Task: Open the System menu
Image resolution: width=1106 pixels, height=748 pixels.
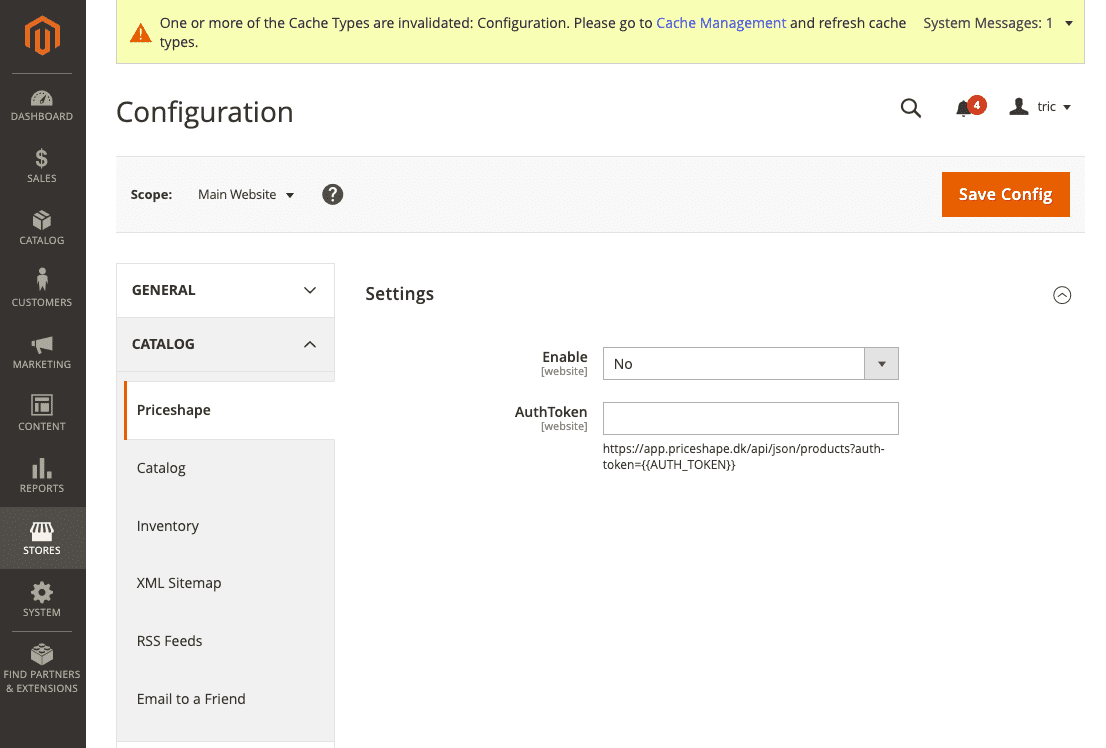Action: point(42,601)
